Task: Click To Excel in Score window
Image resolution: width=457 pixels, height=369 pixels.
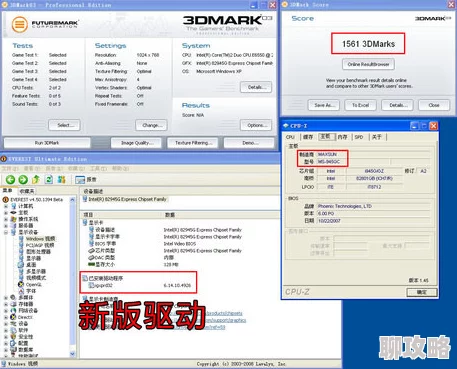Action: 360,105
